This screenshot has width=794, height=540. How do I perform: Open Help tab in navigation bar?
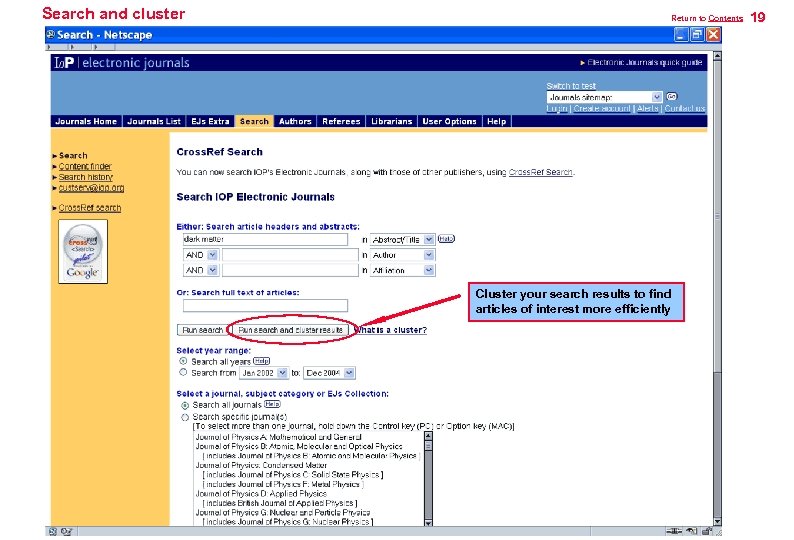tap(497, 121)
